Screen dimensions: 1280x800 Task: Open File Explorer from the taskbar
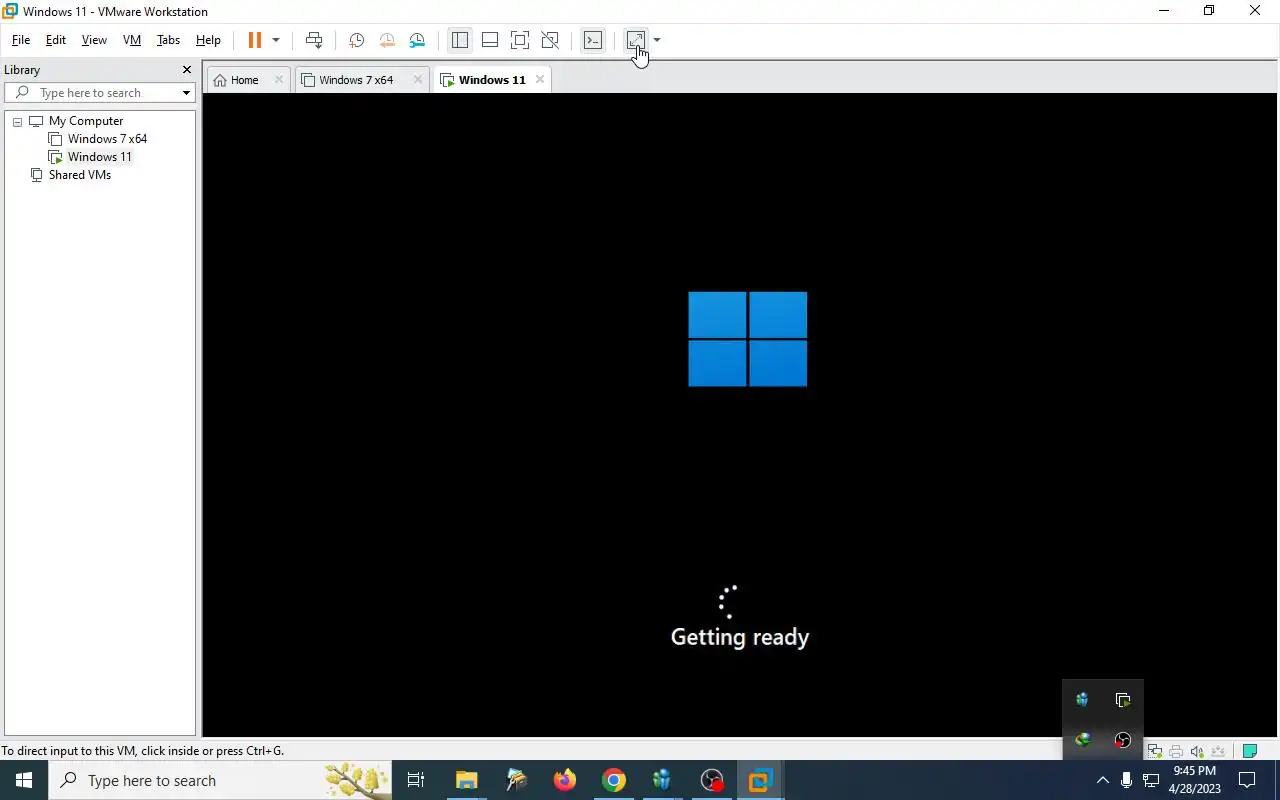467,780
